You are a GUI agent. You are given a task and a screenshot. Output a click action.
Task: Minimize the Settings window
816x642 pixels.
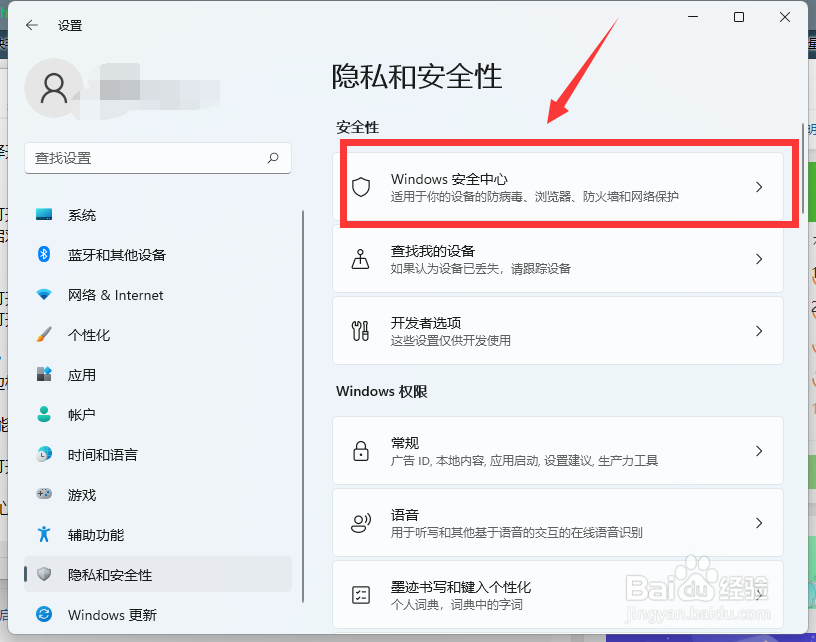[x=693, y=17]
